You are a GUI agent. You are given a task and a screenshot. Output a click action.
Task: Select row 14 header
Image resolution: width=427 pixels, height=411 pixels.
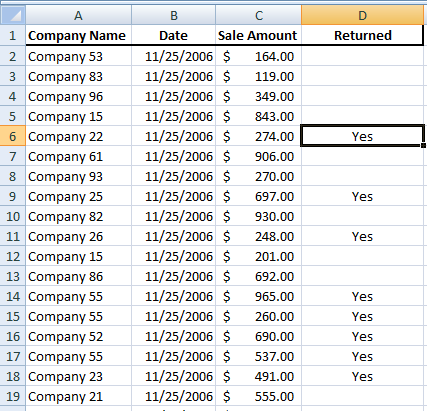pyautogui.click(x=13, y=296)
